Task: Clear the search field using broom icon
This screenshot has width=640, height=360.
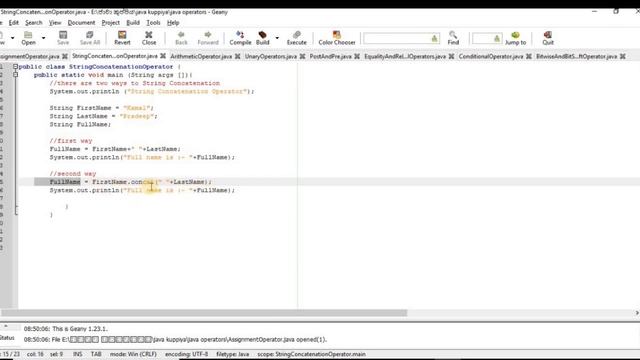Action: coord(434,39)
